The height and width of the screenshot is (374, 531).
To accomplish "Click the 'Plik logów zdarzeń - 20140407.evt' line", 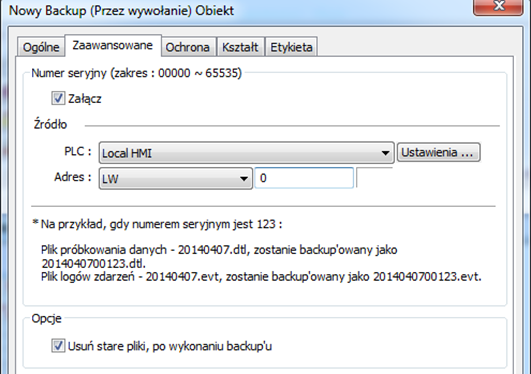I will tap(261, 277).
